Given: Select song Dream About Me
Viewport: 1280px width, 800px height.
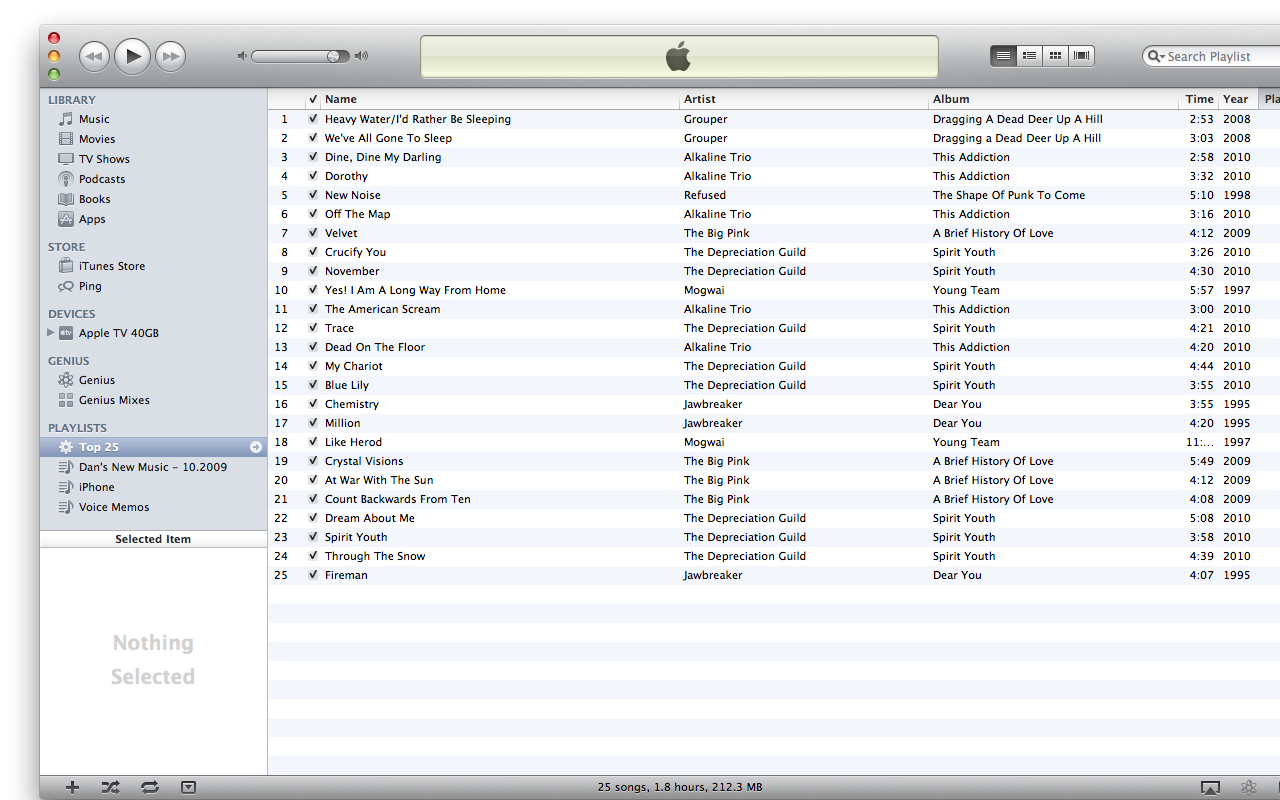Looking at the screenshot, I should pyautogui.click(x=370, y=518).
